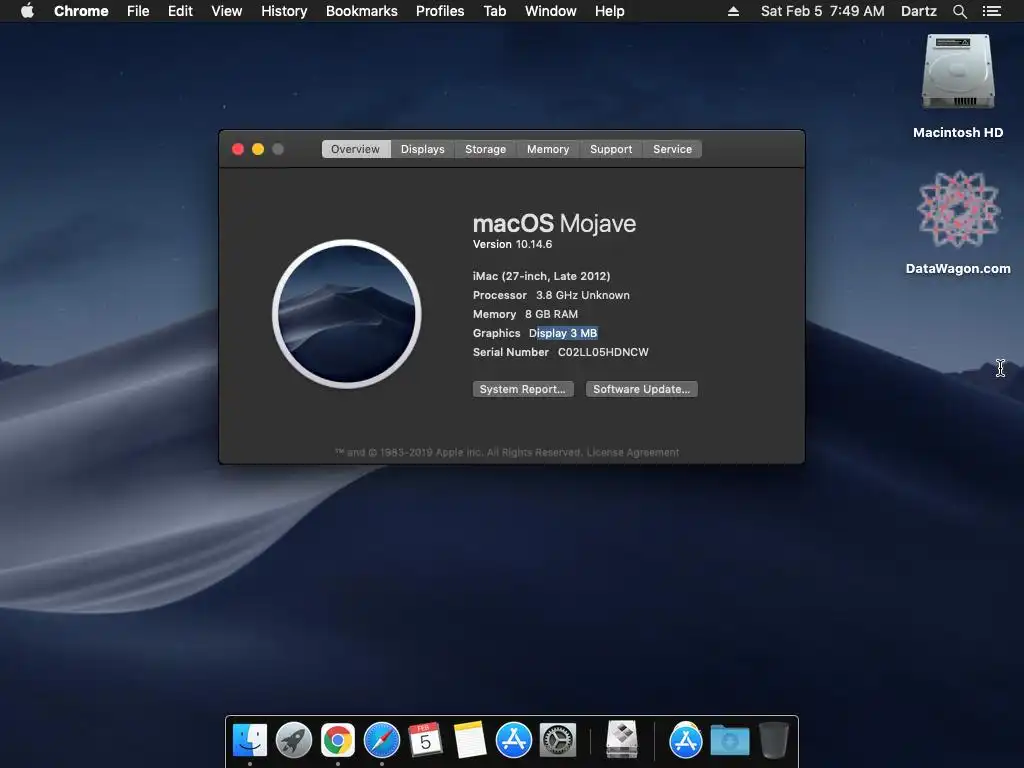Screen dimensions: 1024x768
Task: Click the eject icon in menu bar
Action: [x=733, y=11]
